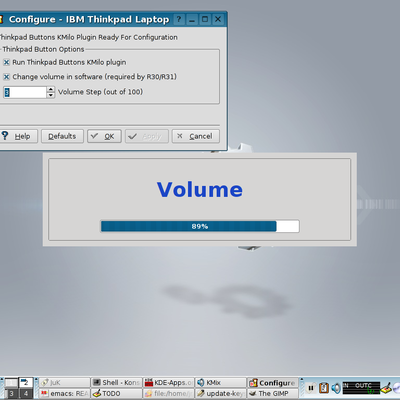Confirm with the OK button
Viewport: 400px width, 400px height.
tap(104, 136)
